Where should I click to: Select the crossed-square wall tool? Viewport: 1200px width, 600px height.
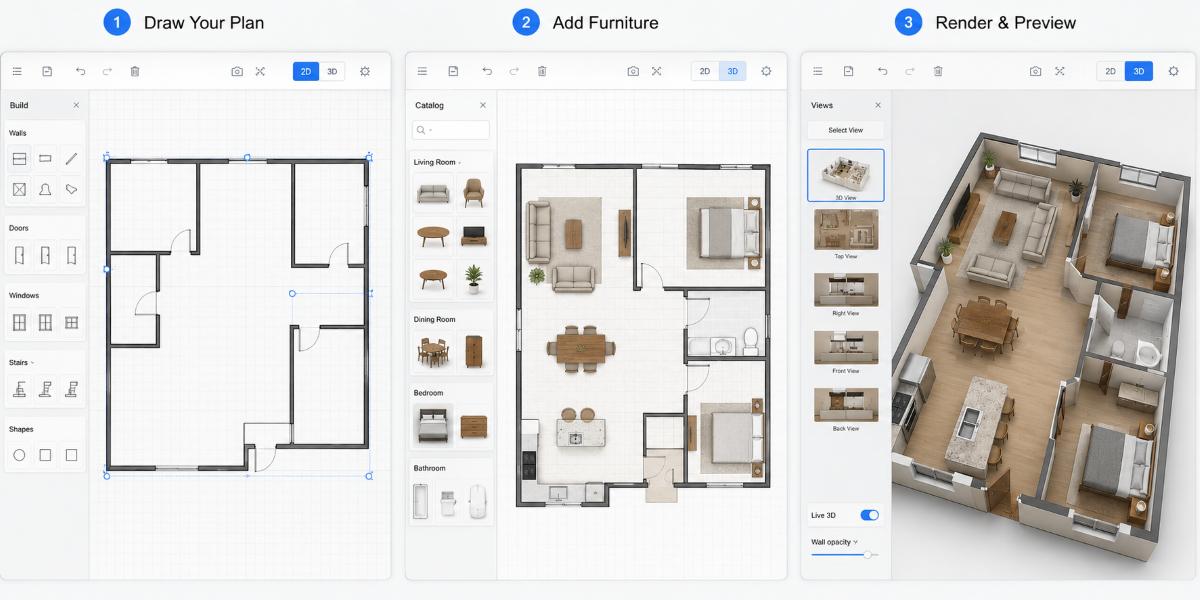pyautogui.click(x=19, y=188)
